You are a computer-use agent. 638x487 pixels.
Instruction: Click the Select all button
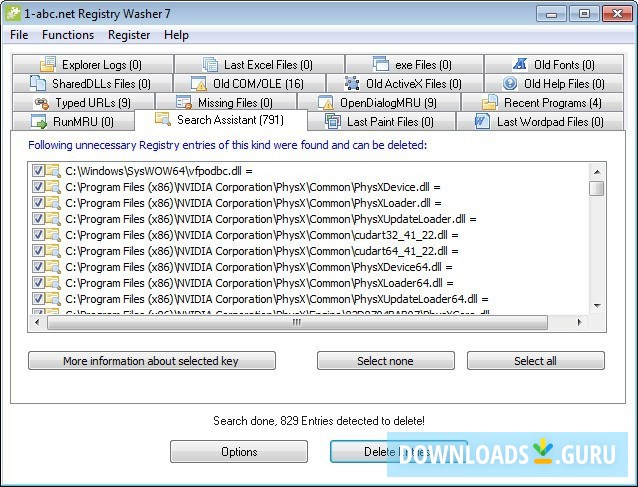pyautogui.click(x=536, y=361)
